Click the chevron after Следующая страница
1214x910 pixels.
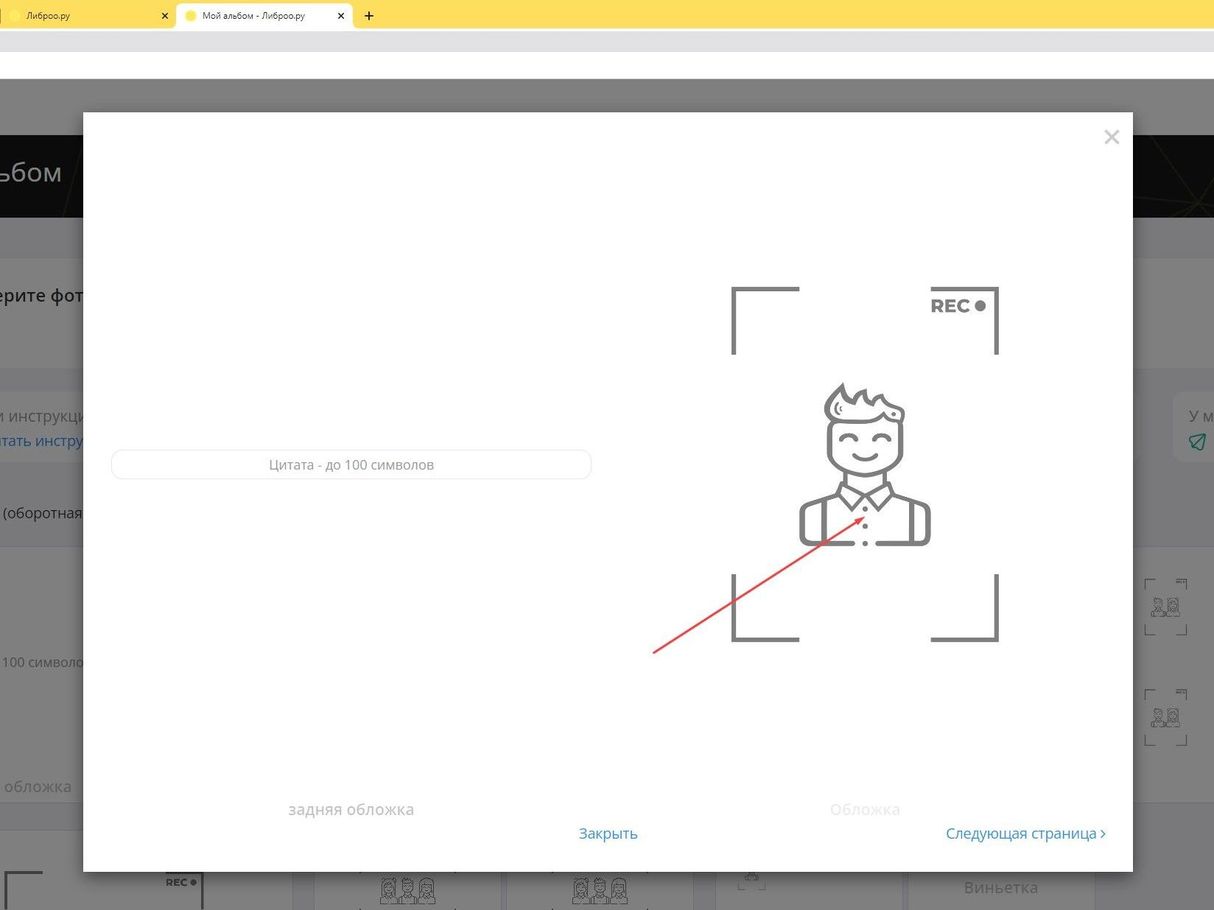1103,833
